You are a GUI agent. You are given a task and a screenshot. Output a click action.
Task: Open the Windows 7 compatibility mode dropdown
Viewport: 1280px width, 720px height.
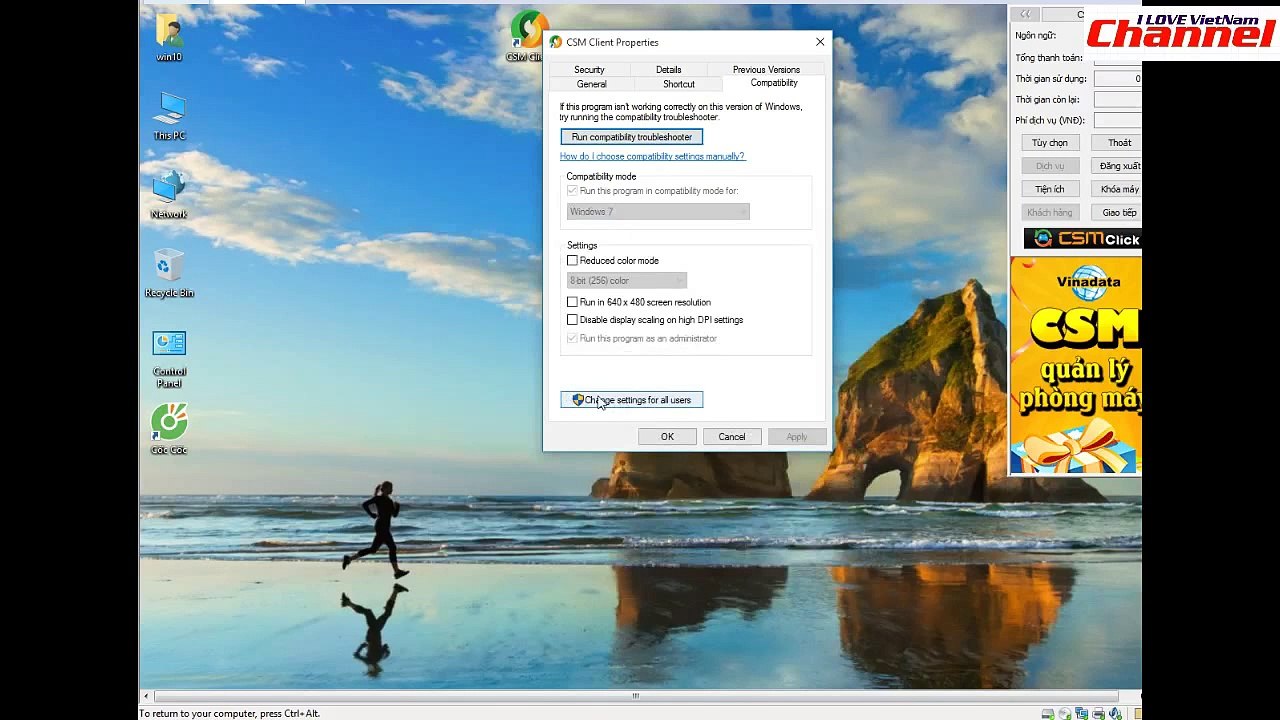point(658,212)
